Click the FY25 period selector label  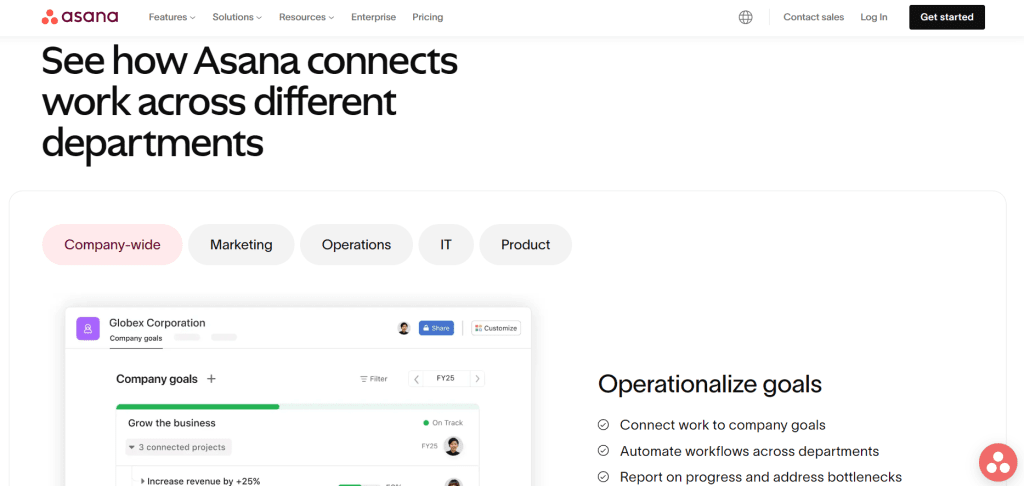coord(447,379)
